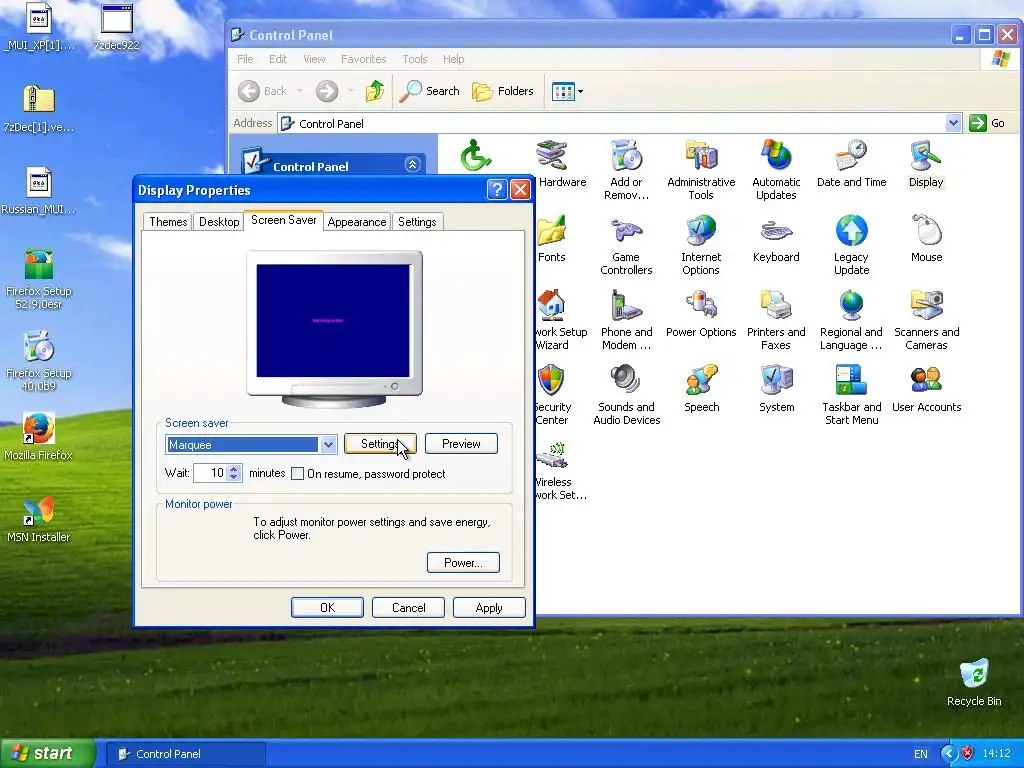Image resolution: width=1024 pixels, height=768 pixels.
Task: Click the Wait minutes spinner arrows
Action: (234, 473)
